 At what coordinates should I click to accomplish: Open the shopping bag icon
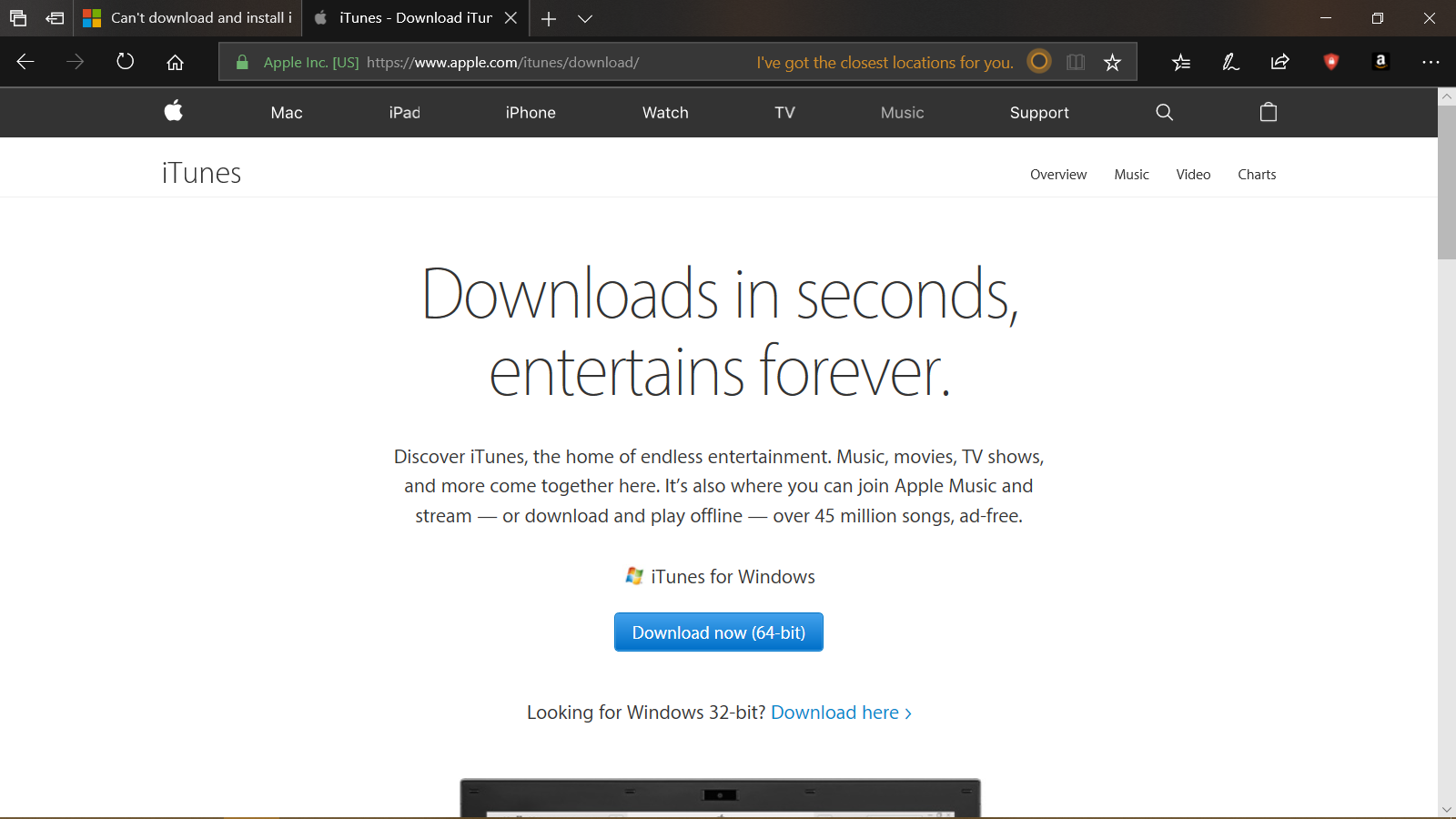[x=1269, y=112]
